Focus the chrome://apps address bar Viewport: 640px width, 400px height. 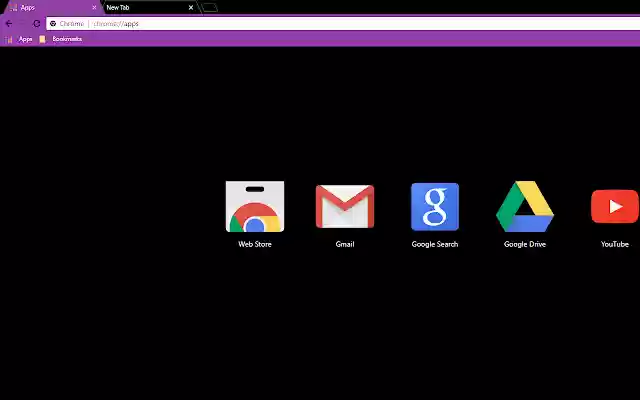(x=343, y=24)
